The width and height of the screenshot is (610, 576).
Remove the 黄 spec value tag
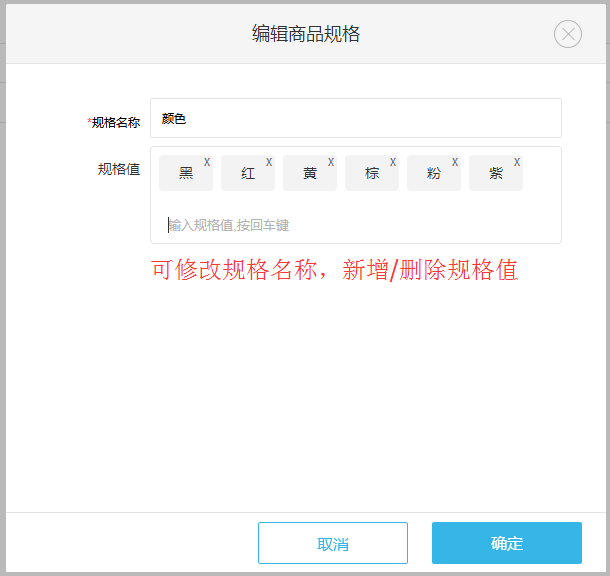coord(331,162)
